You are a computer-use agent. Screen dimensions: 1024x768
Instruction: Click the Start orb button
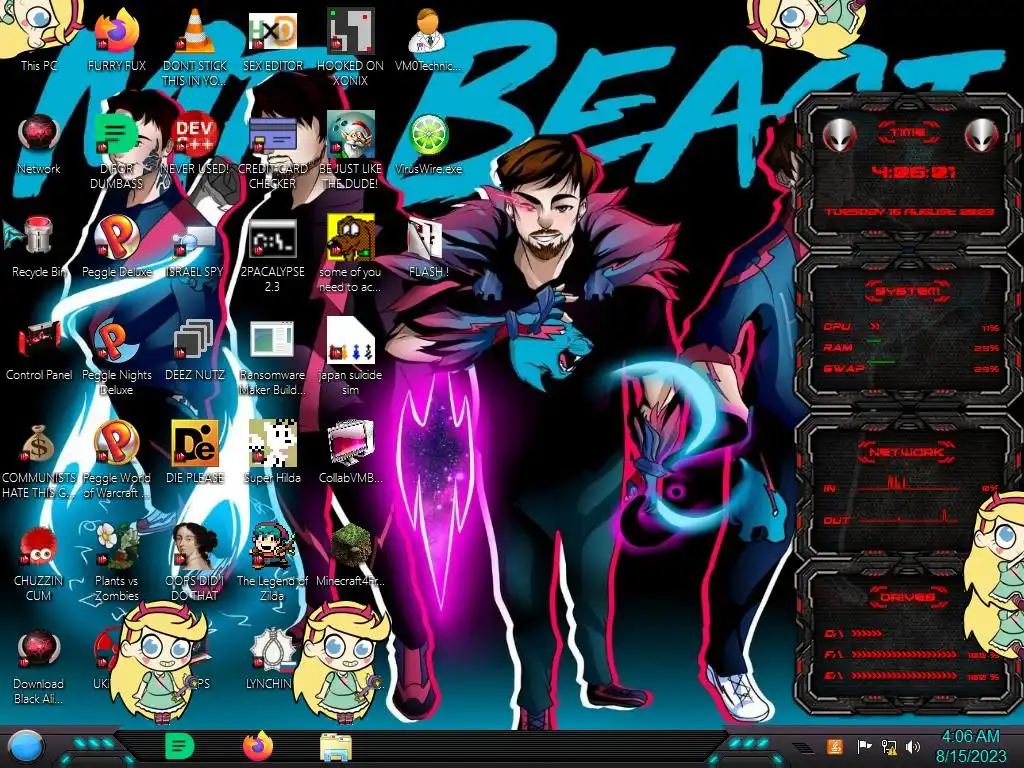(25, 747)
